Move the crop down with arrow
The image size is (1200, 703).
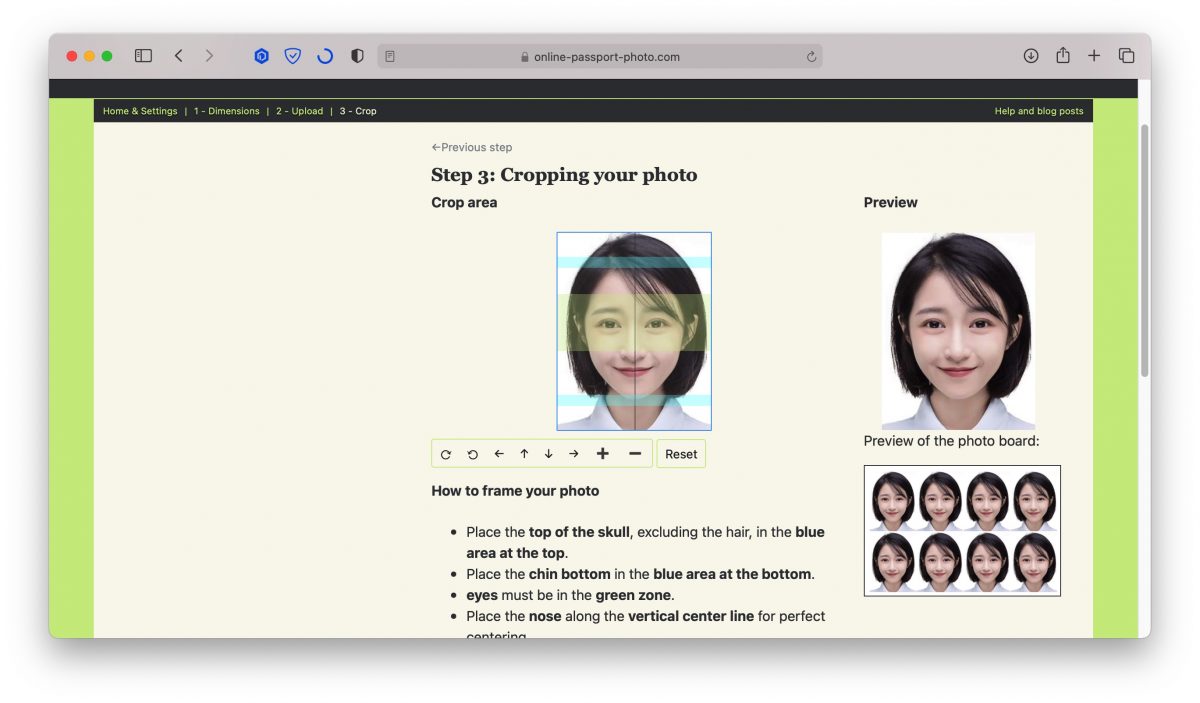[x=549, y=454]
